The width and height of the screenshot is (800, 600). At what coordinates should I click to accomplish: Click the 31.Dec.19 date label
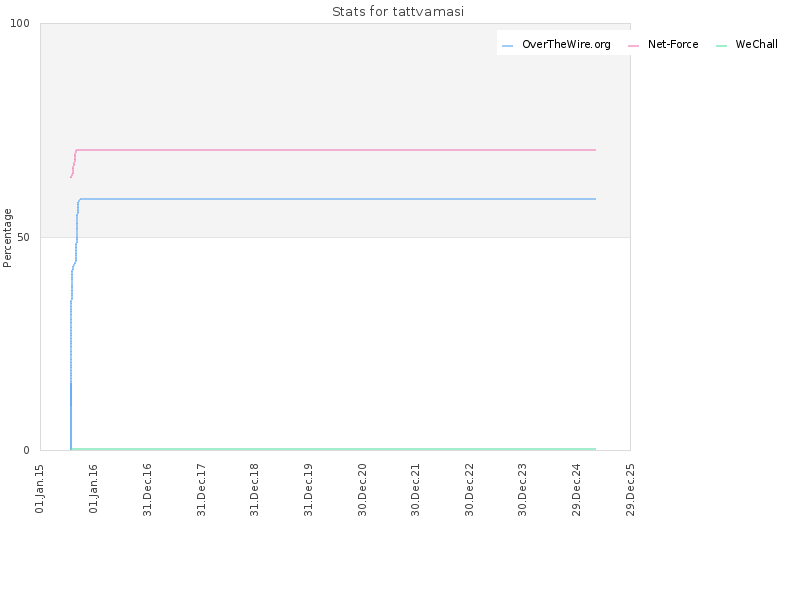pos(308,490)
